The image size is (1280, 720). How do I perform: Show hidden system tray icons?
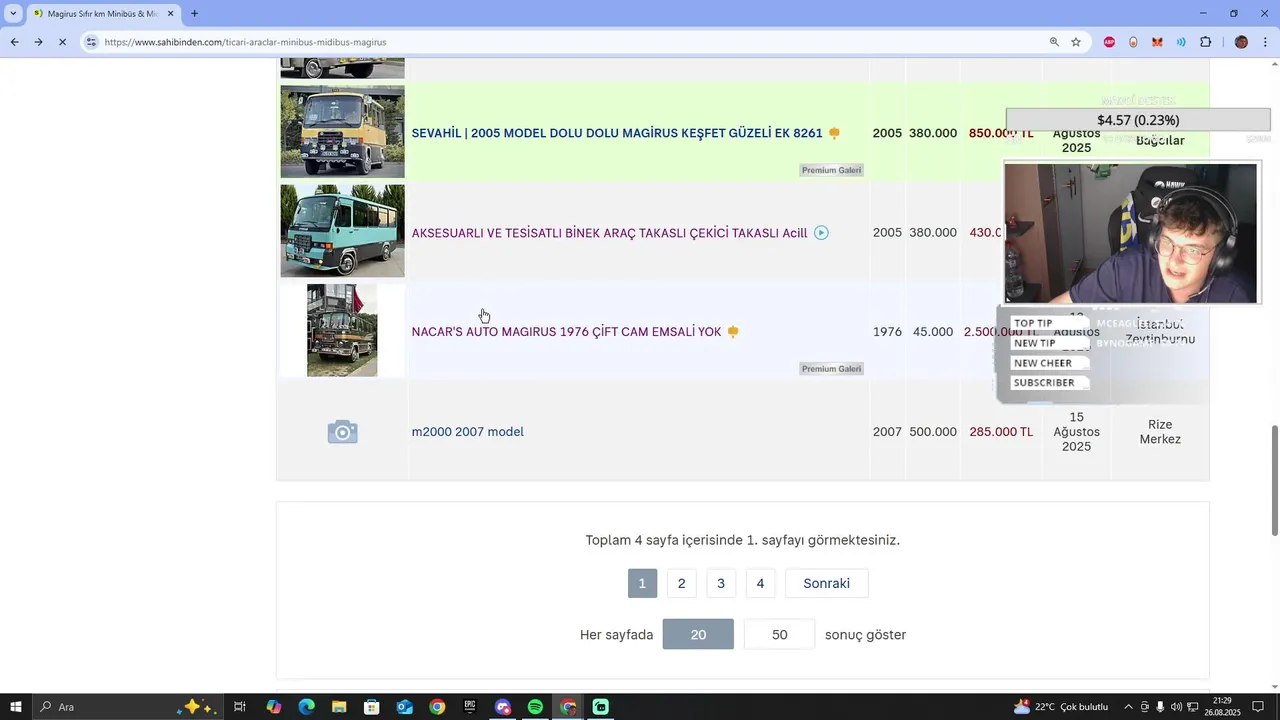click(1129, 707)
